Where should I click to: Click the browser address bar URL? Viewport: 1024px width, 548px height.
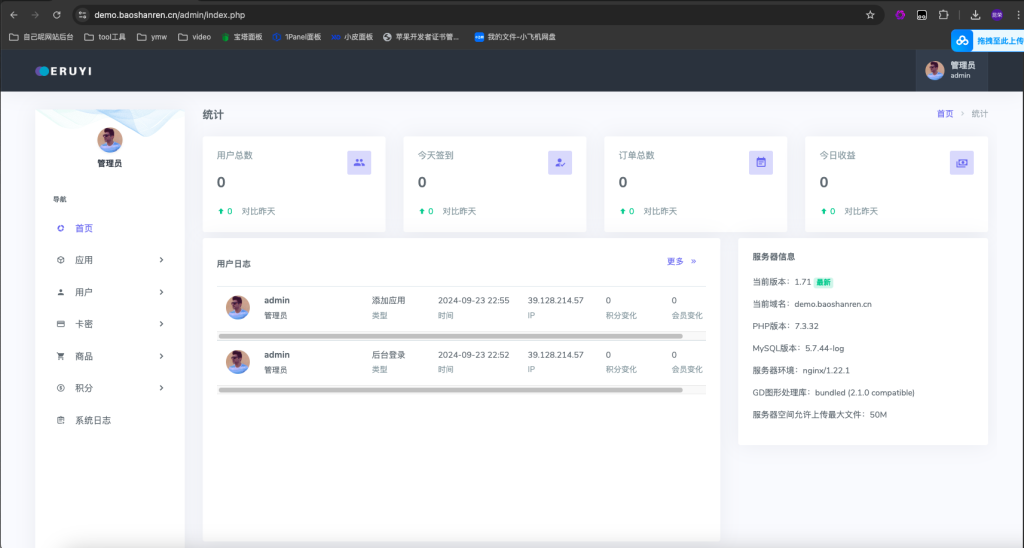pyautogui.click(x=170, y=15)
